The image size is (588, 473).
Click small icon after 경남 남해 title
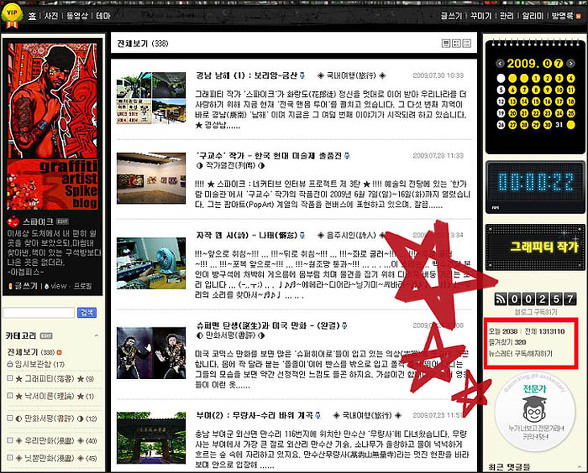pos(302,76)
